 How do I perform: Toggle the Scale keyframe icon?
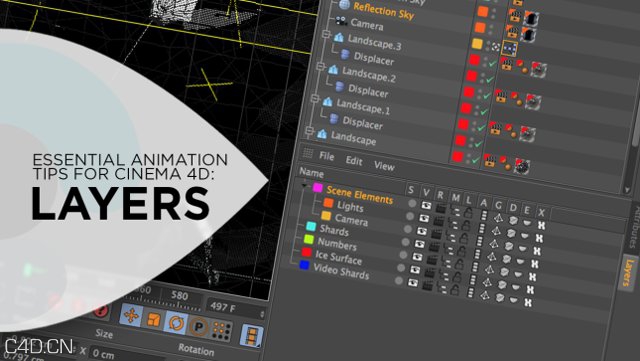[154, 320]
